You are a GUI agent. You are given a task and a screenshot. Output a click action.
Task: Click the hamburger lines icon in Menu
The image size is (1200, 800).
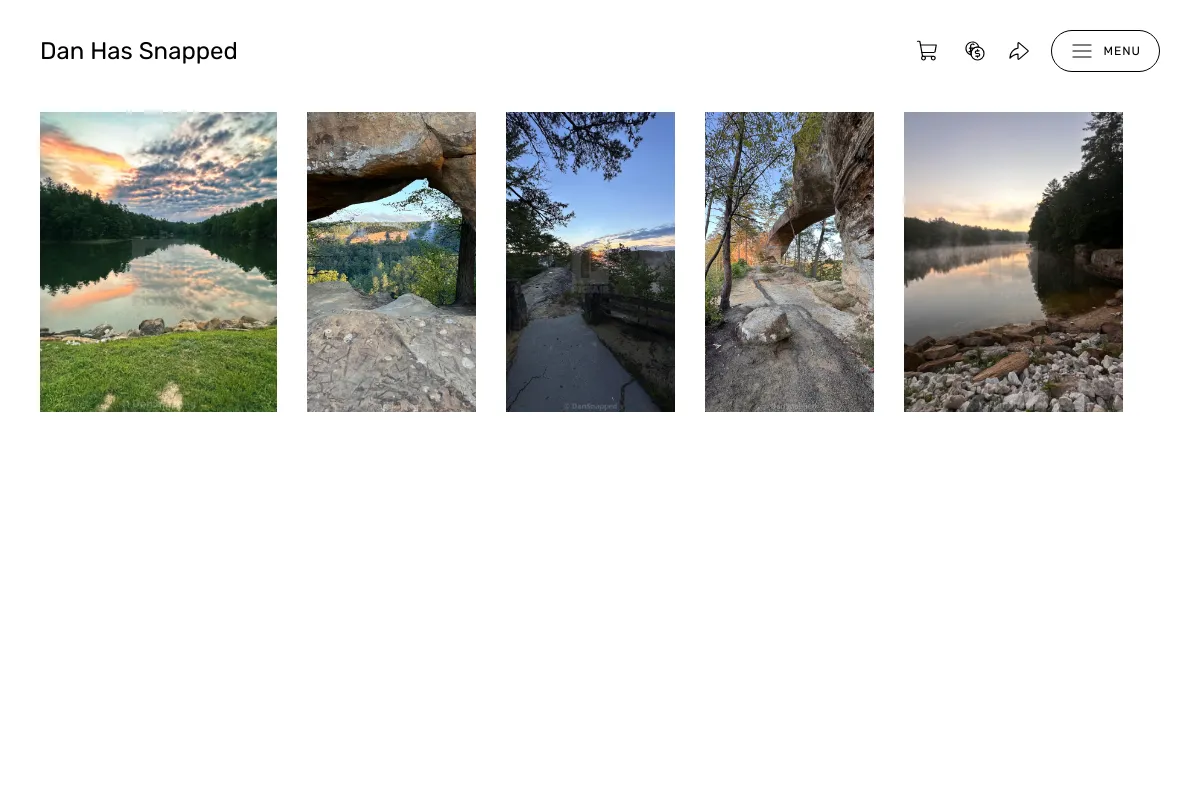[x=1082, y=51]
